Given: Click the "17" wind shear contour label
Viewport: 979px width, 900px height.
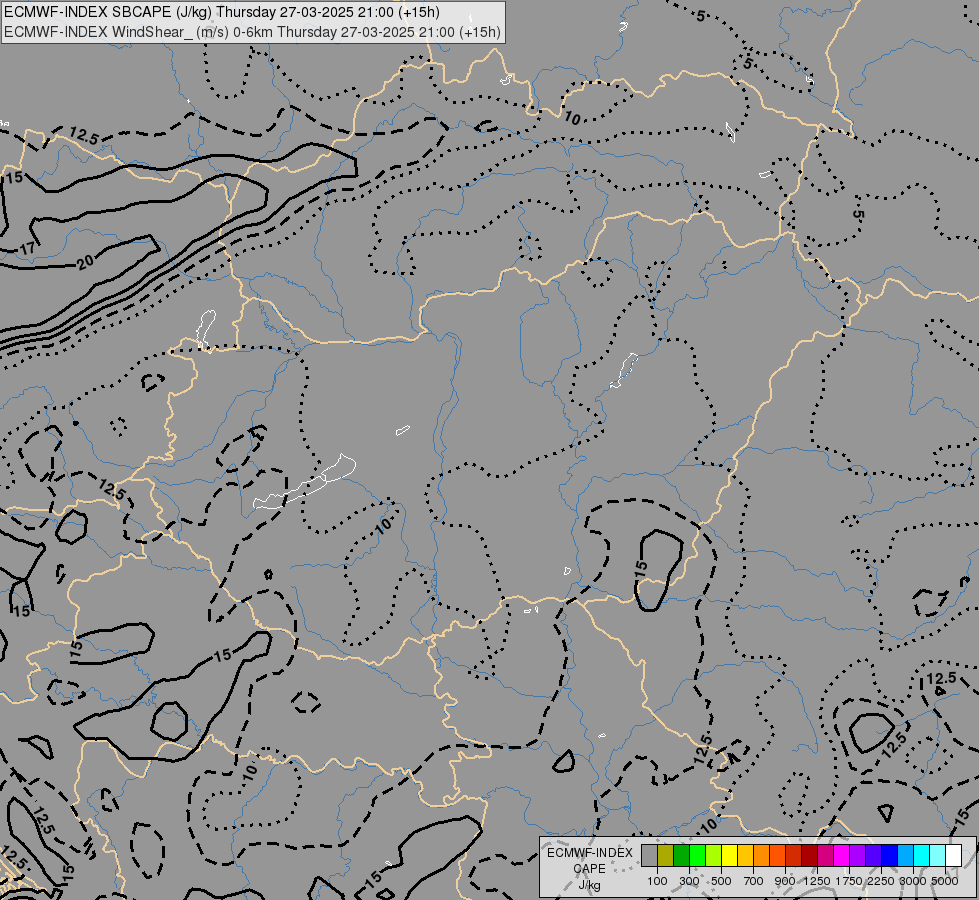Looking at the screenshot, I should point(27,249).
